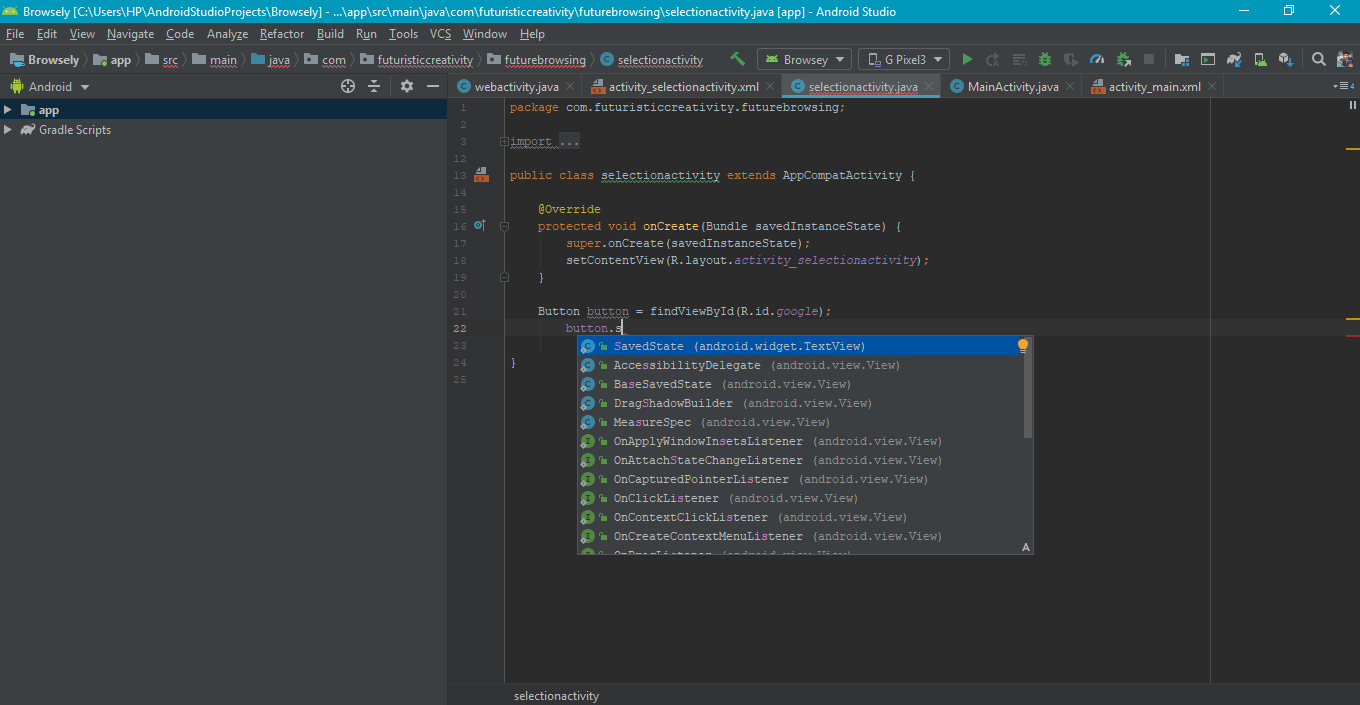This screenshot has height=705, width=1360.
Task: Open Search Everywhere magnifier icon
Action: 1319,60
